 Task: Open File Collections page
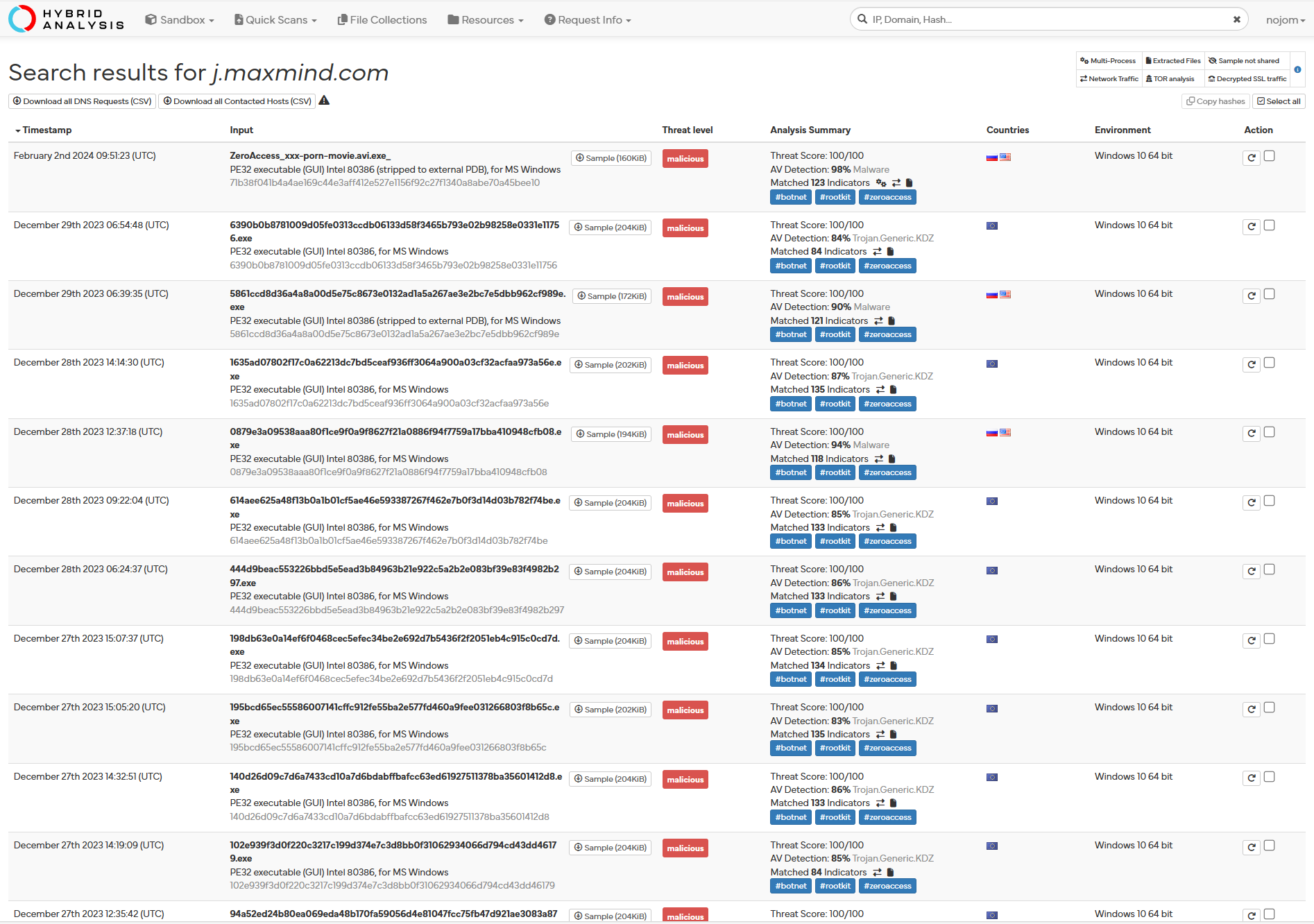tap(382, 19)
